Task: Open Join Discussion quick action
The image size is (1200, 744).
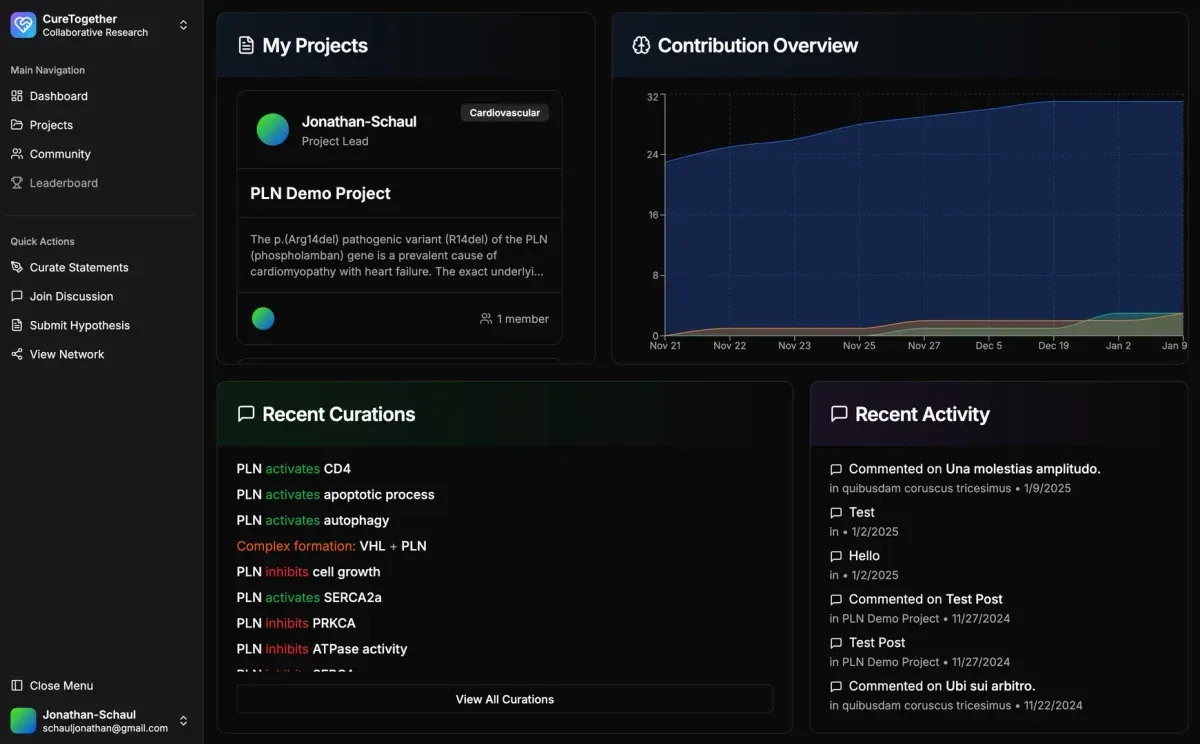Action: click(x=71, y=296)
